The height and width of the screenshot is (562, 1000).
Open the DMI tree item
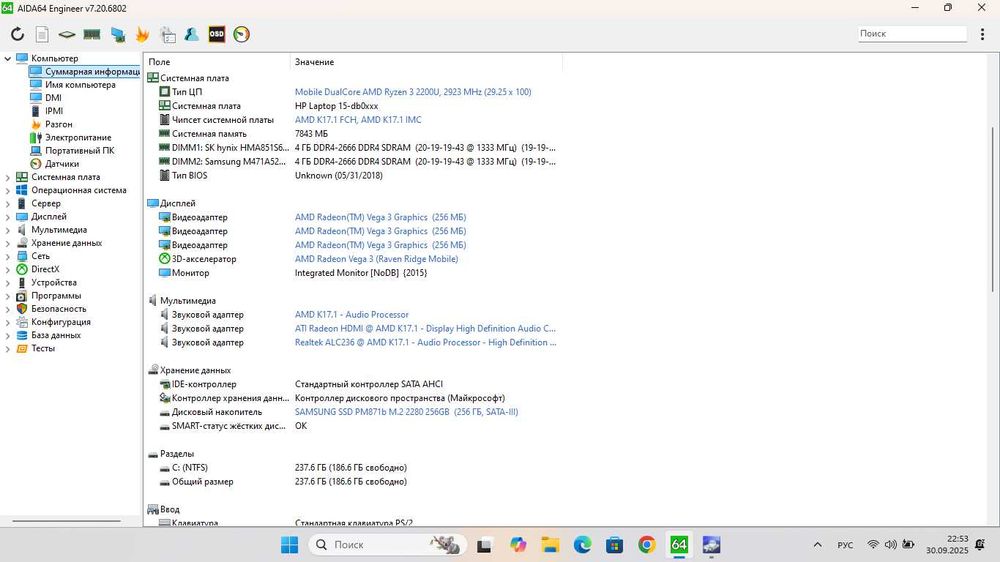[53, 98]
